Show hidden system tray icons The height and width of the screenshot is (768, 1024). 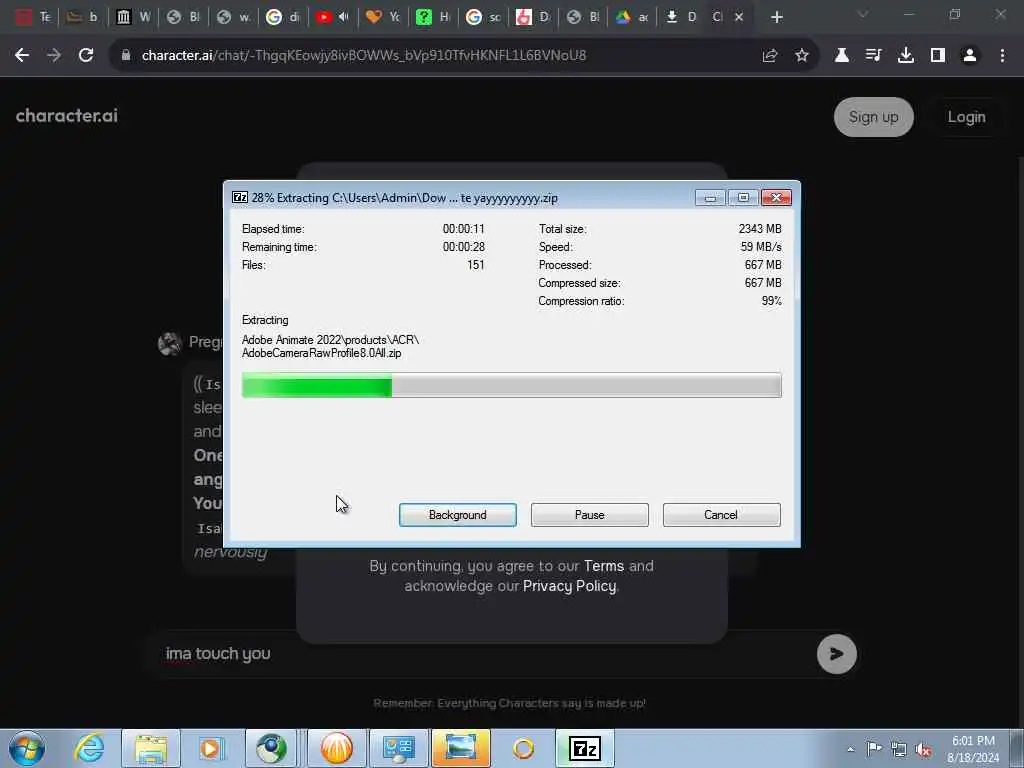850,749
